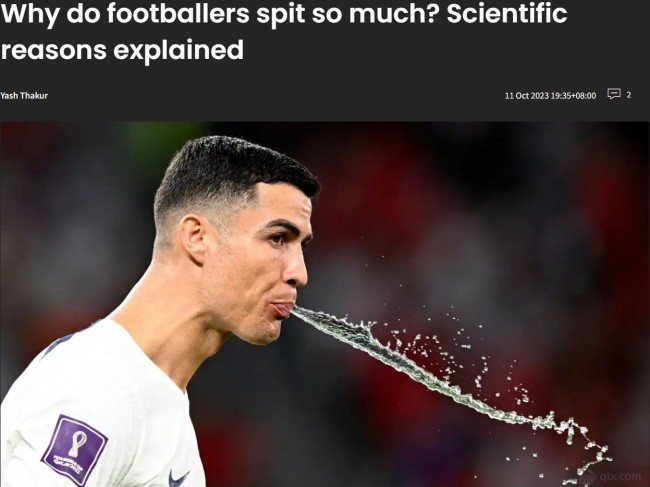The width and height of the screenshot is (650, 487).
Task: Open author Yash Thakur's profile link
Action: click(24, 95)
